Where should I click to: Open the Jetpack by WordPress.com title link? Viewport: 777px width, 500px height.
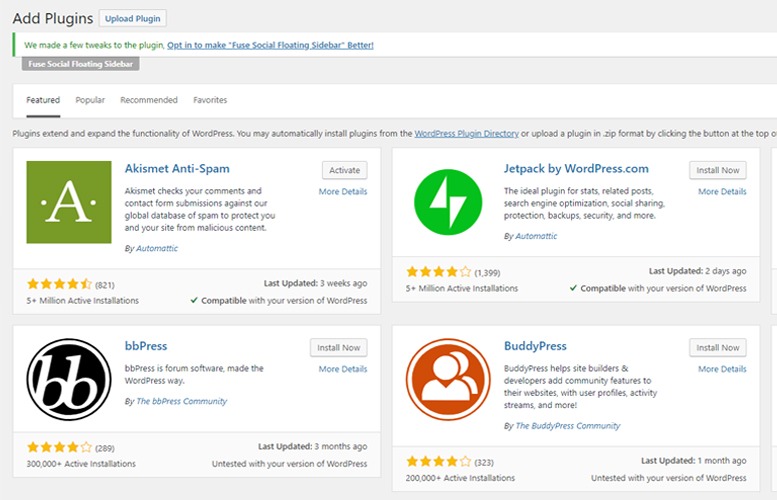pyautogui.click(x=576, y=168)
